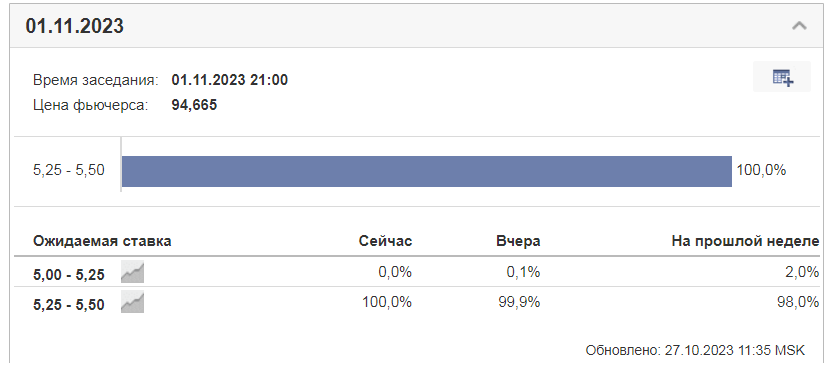Click the 99,9% value under Вчера
Image resolution: width=824 pixels, height=365 pixels.
pos(518,303)
